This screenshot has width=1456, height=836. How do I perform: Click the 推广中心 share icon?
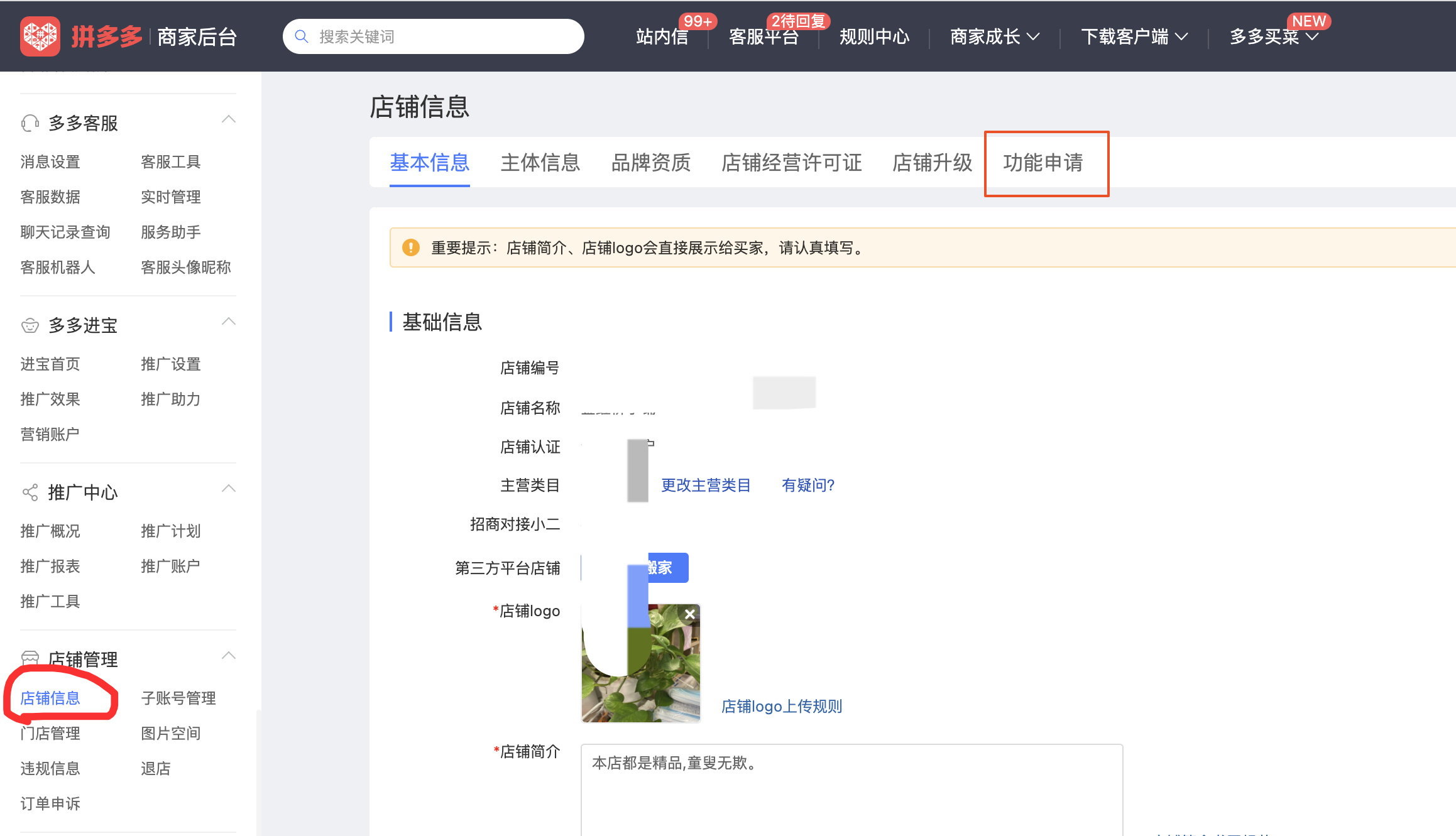(29, 492)
